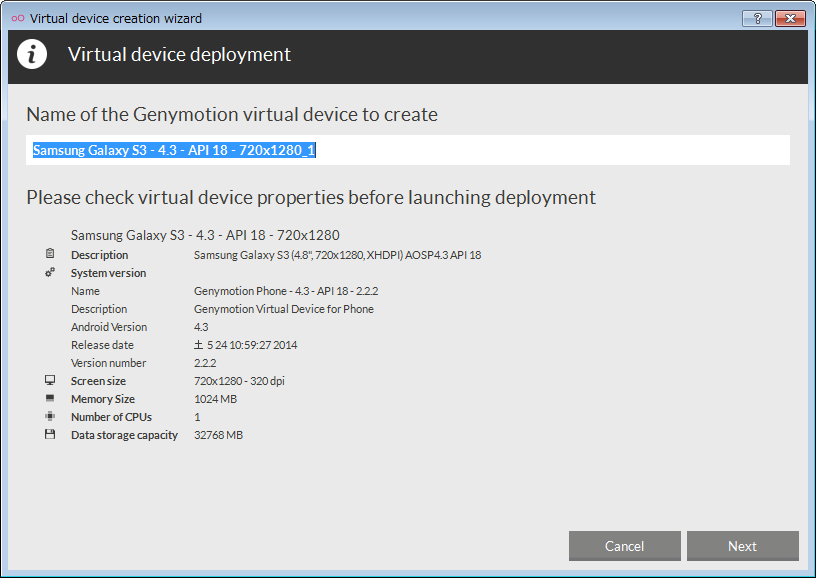Click the window title 'Virtual device creation wizard'
Screen dimensions: 816x578
[x=116, y=18]
